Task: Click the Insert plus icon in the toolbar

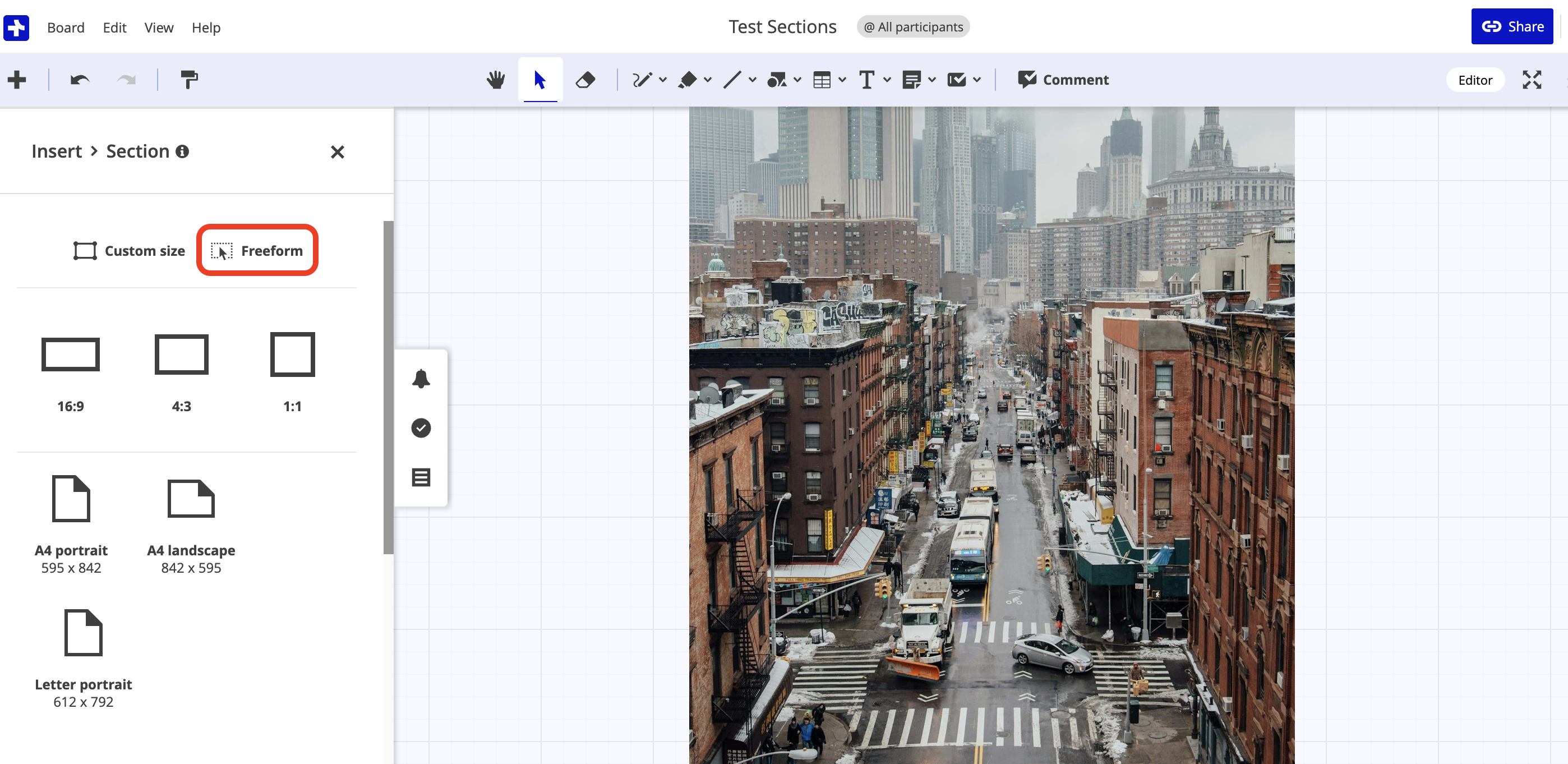Action: (x=17, y=80)
